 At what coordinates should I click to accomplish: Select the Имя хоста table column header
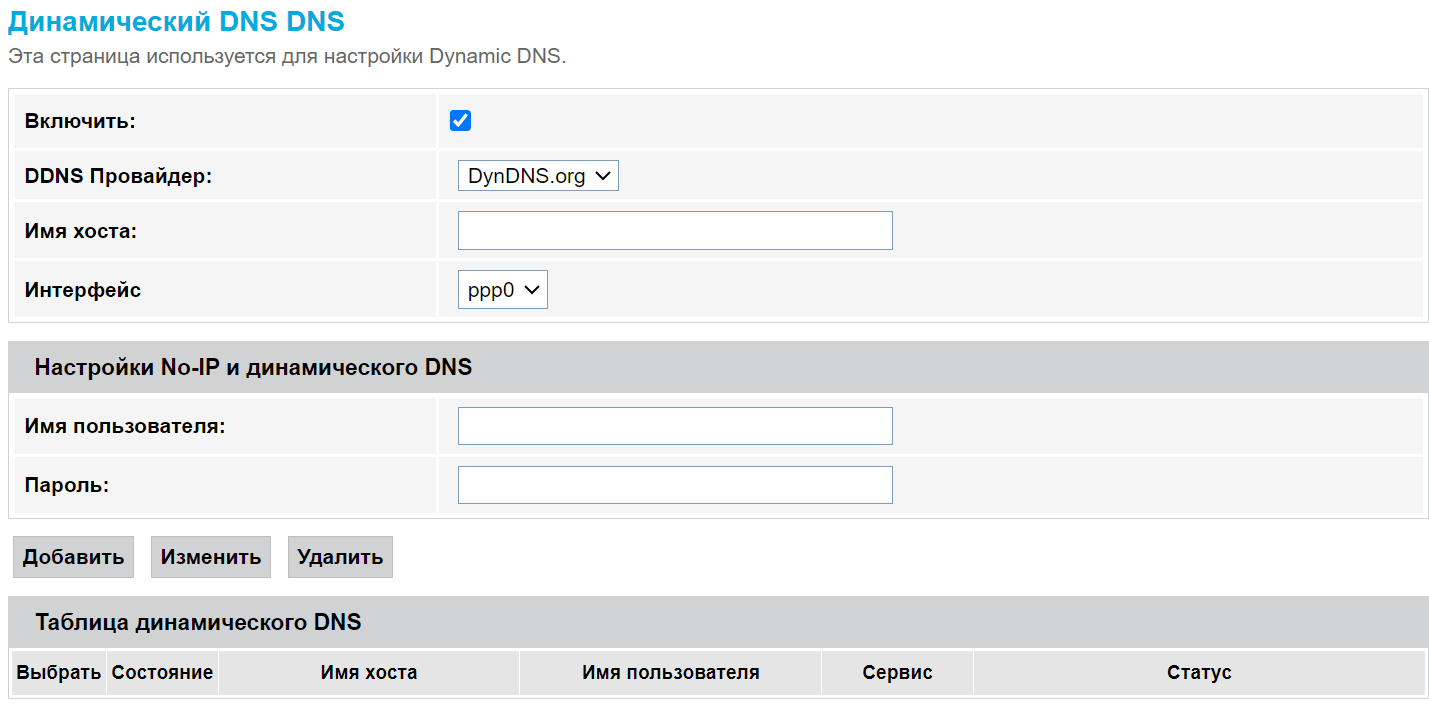[369, 673]
